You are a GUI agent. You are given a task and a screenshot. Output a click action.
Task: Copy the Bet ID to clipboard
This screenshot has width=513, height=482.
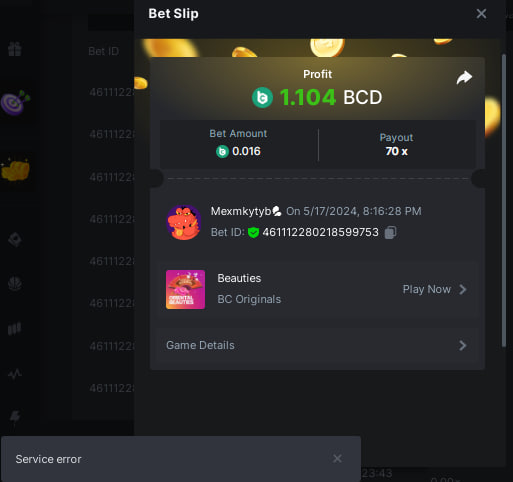390,232
